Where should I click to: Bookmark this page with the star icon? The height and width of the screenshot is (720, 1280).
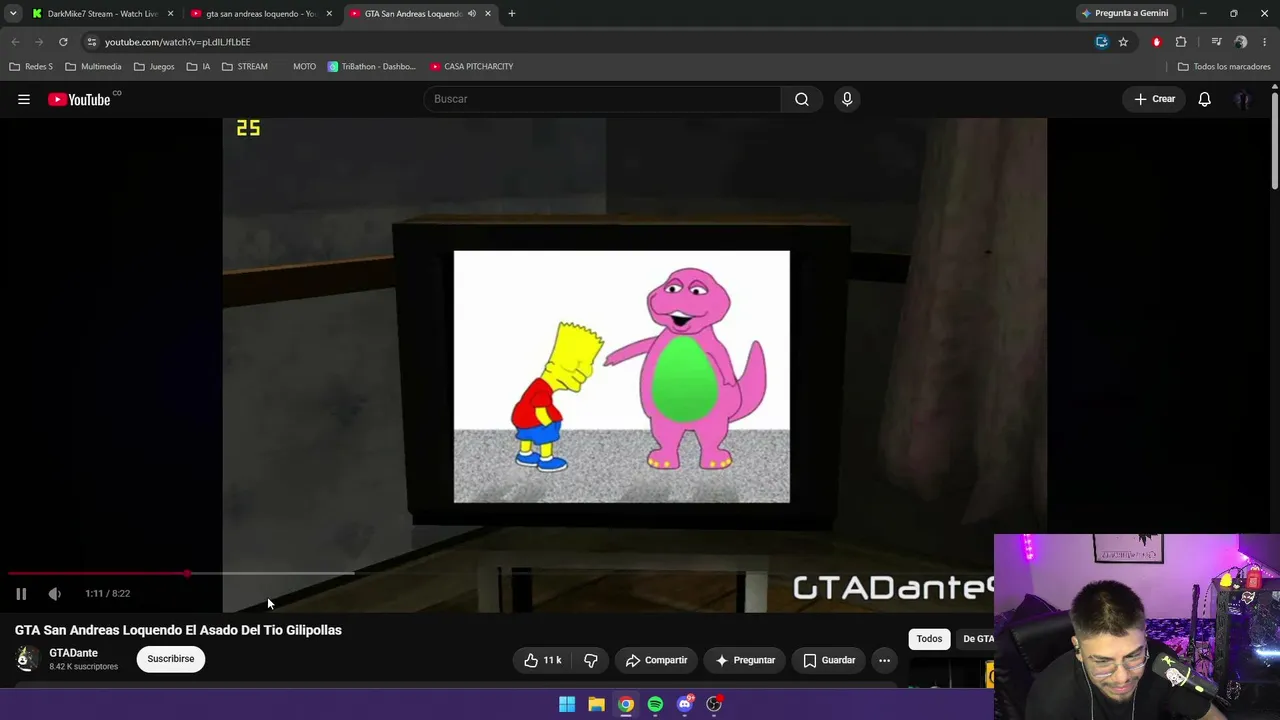[x=1123, y=42]
